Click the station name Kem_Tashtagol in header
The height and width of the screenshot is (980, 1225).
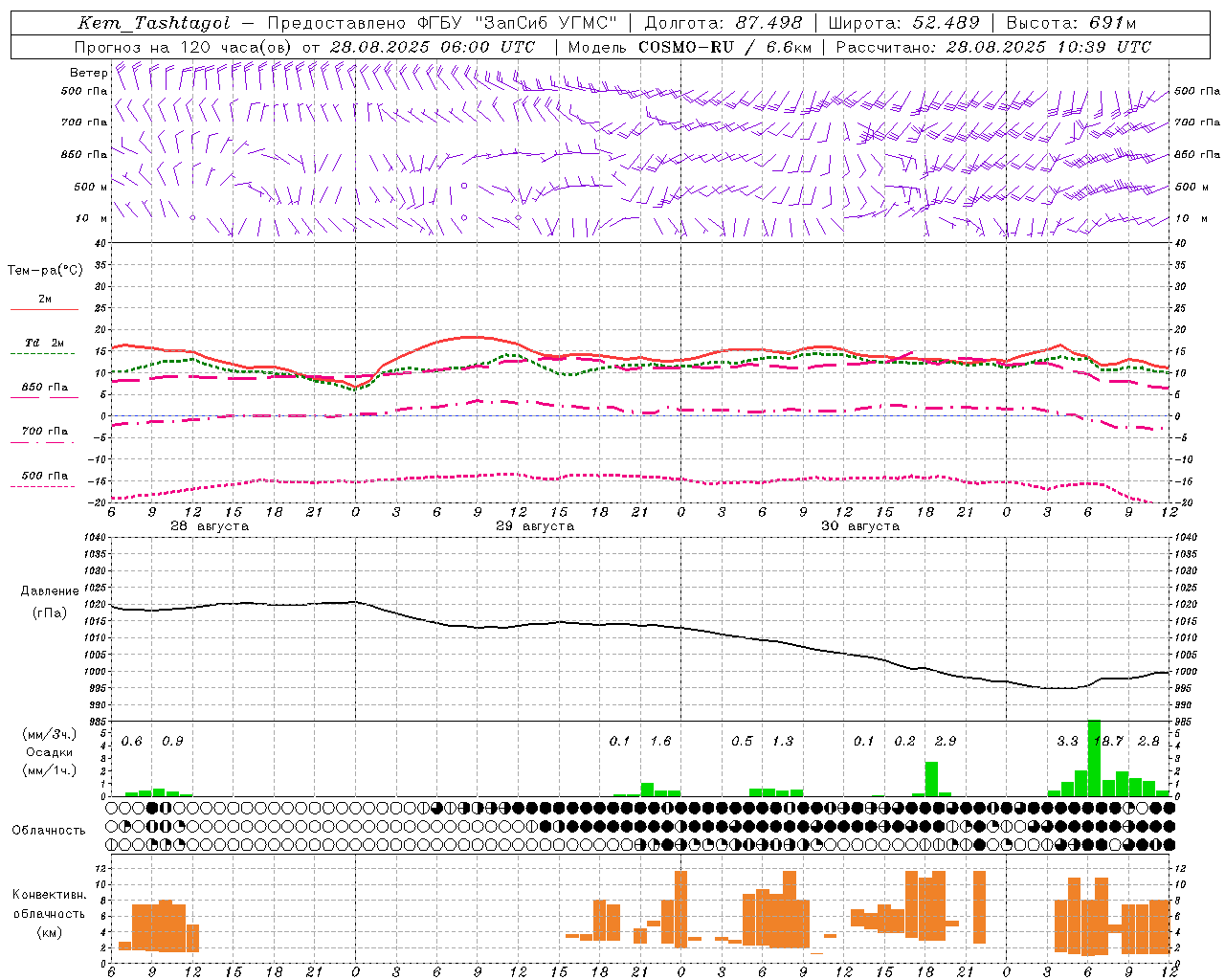[x=154, y=23]
